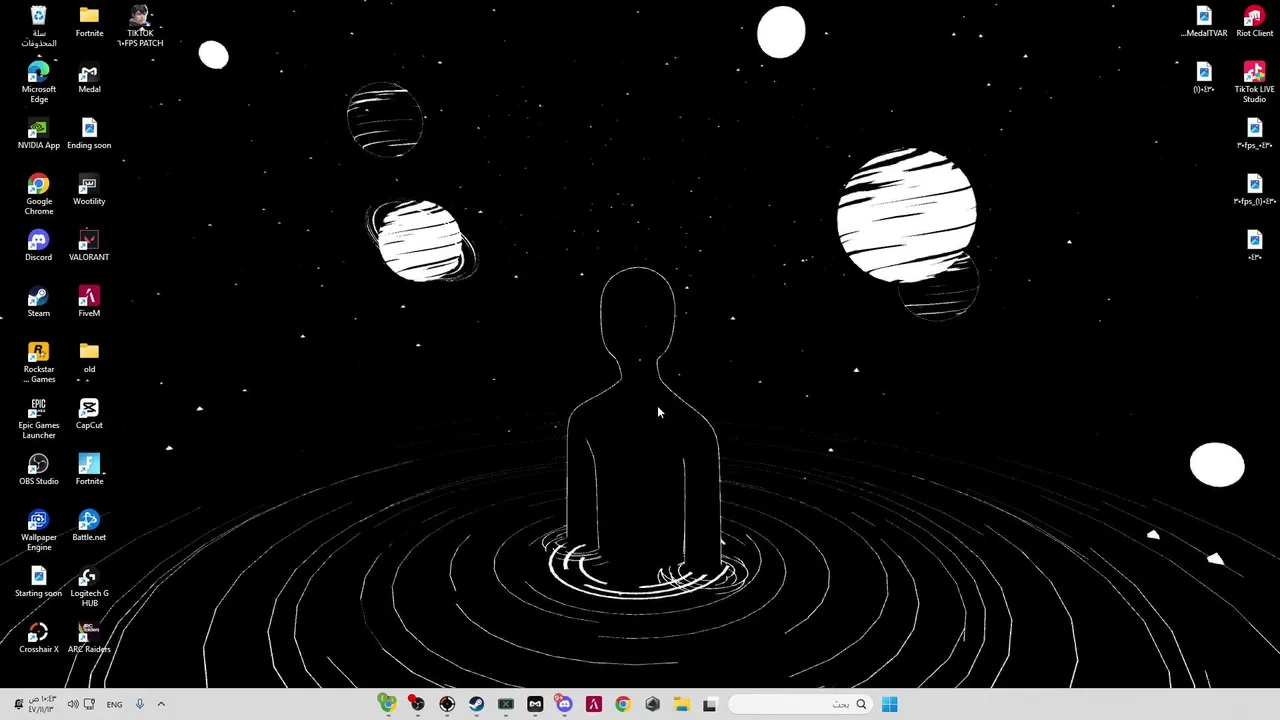Open Medal app in the taskbar
The image size is (1280, 720).
(x=535, y=704)
